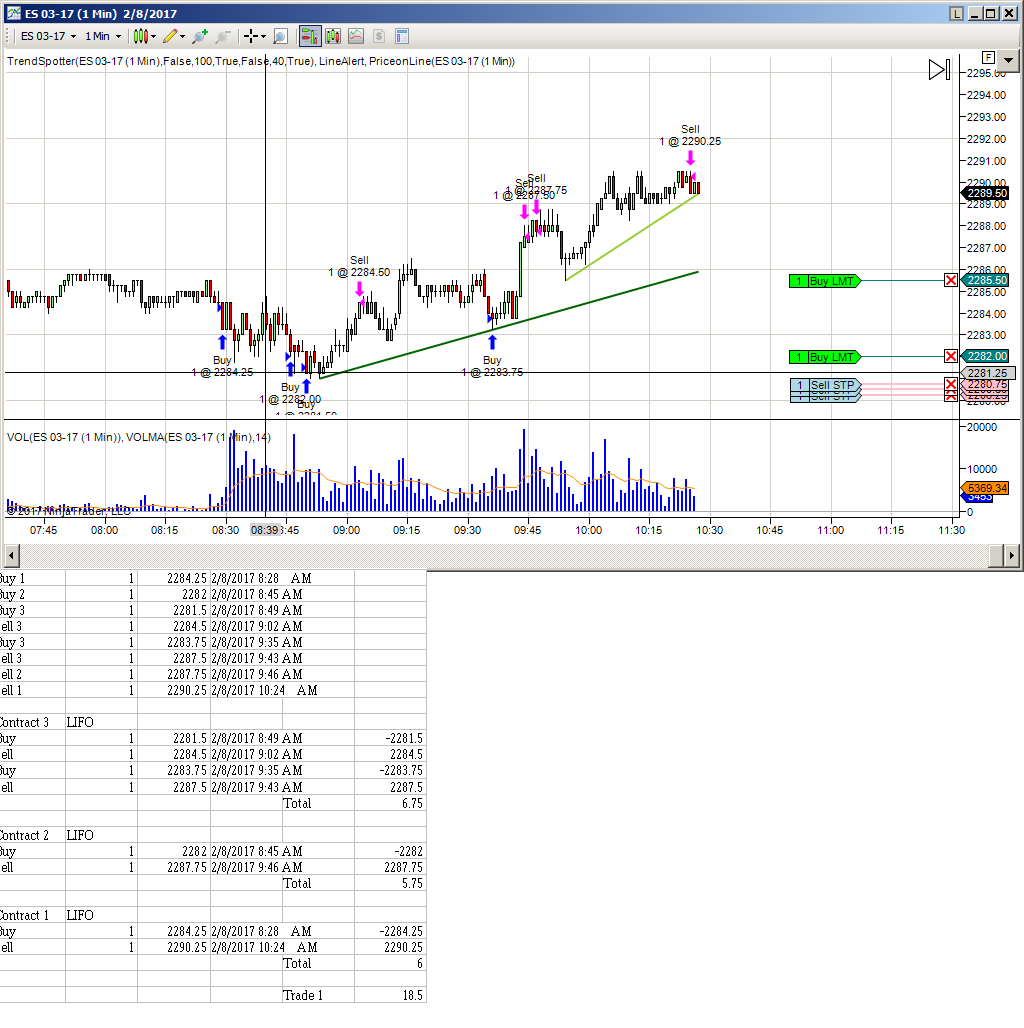Screen dimensions: 1024x1028
Task: Select the -2283.75 cell
Action: (391, 770)
